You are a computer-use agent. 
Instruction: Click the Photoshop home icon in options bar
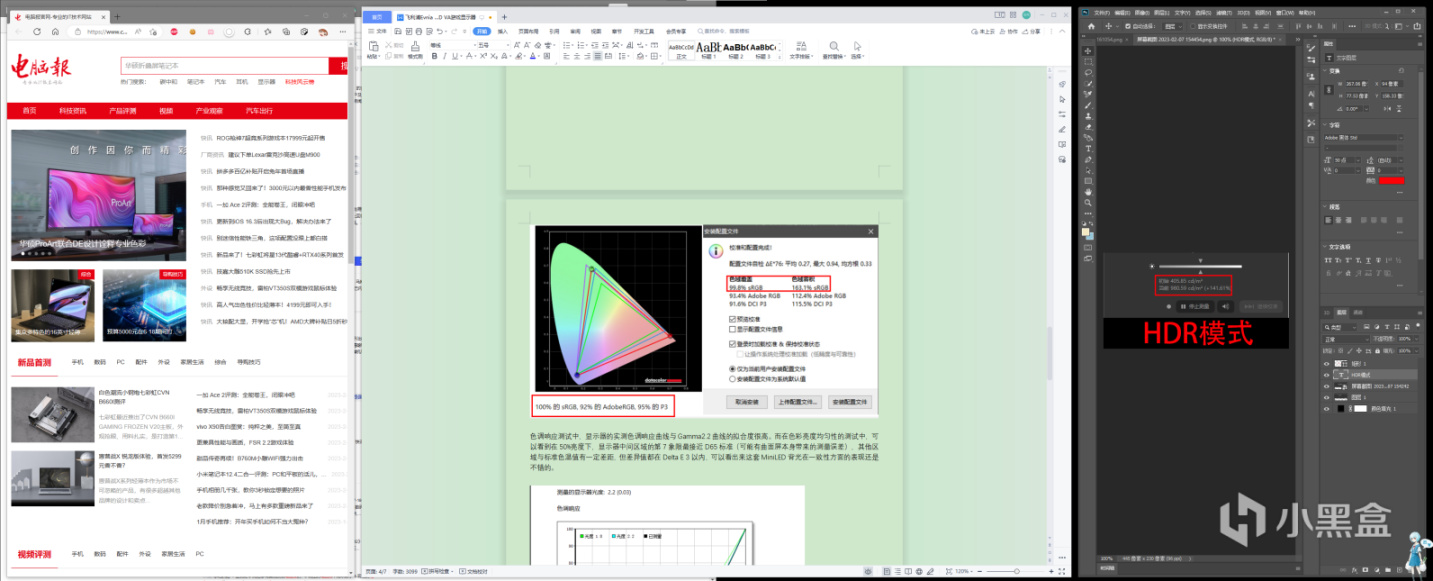coord(1091,26)
